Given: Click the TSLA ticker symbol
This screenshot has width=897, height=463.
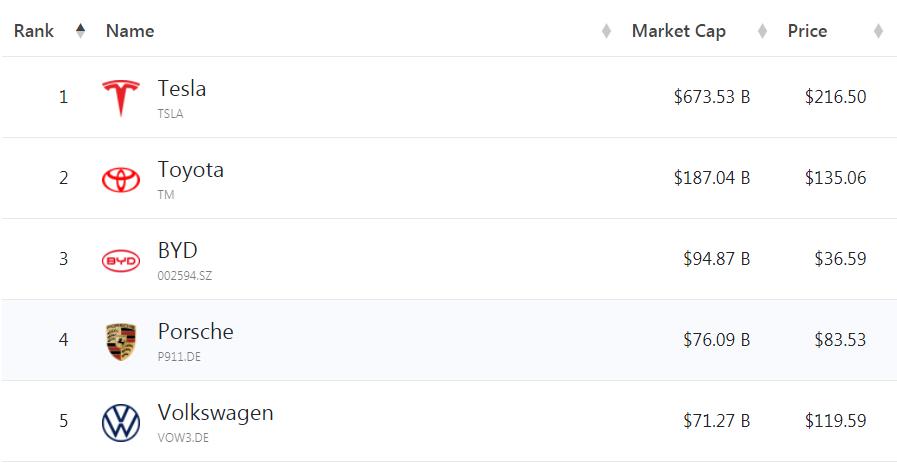Looking at the screenshot, I should pyautogui.click(x=170, y=114).
